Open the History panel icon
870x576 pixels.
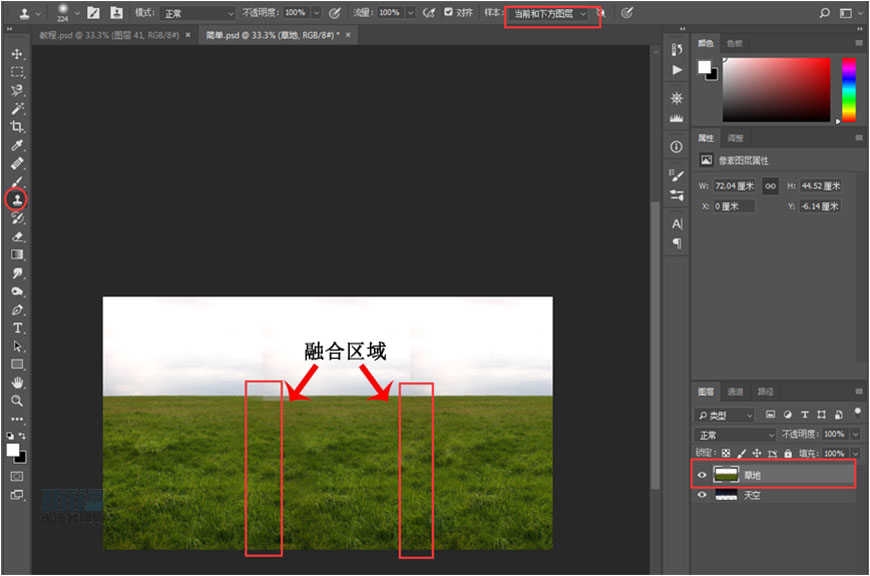[x=677, y=50]
